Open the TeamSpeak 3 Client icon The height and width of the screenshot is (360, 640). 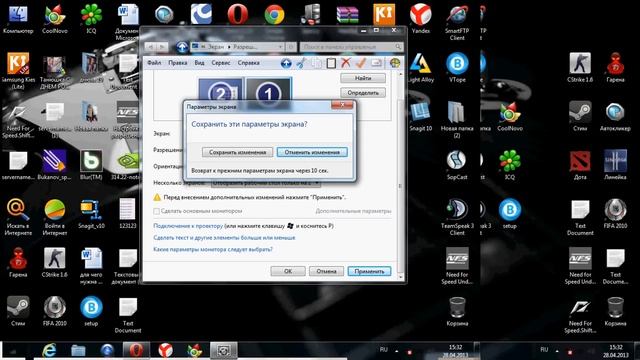(457, 217)
